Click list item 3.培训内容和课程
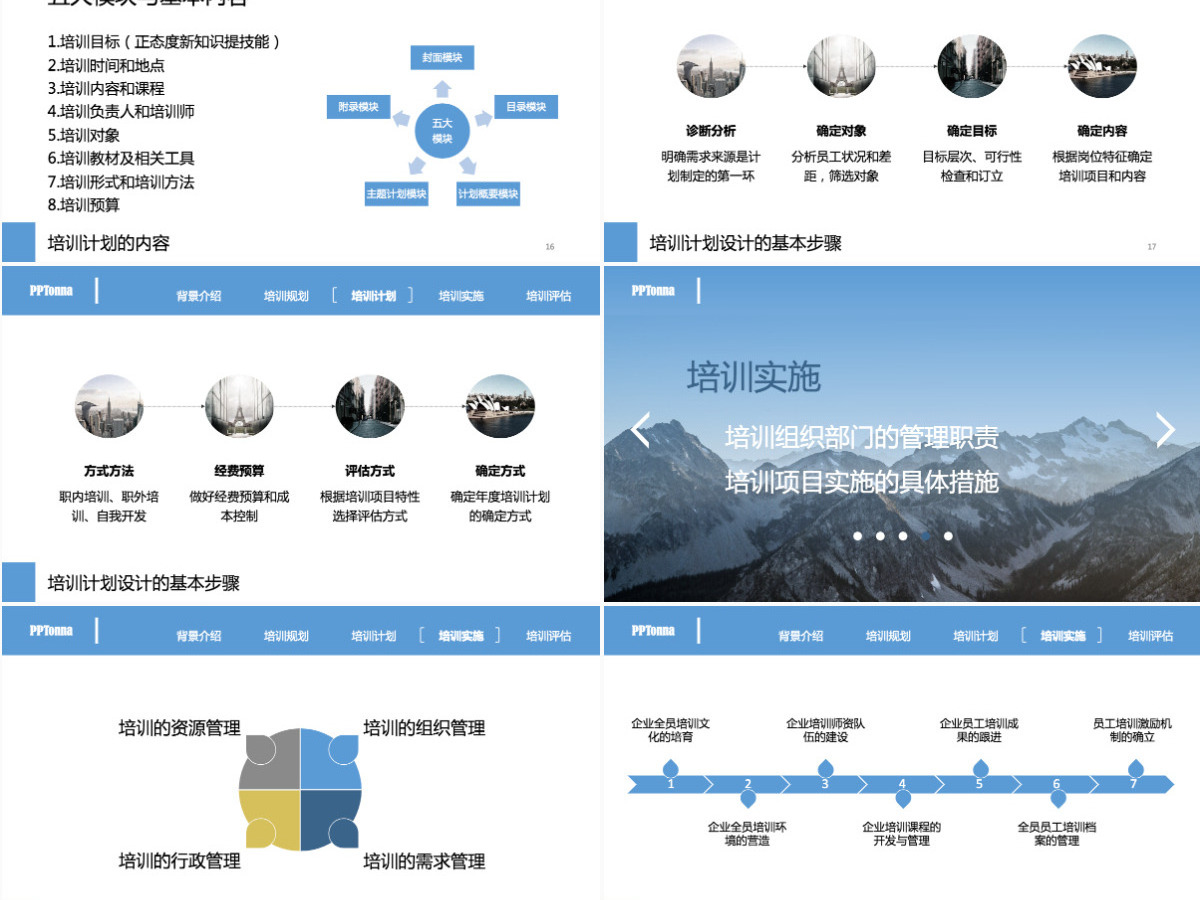This screenshot has width=1200, height=900. tap(106, 88)
